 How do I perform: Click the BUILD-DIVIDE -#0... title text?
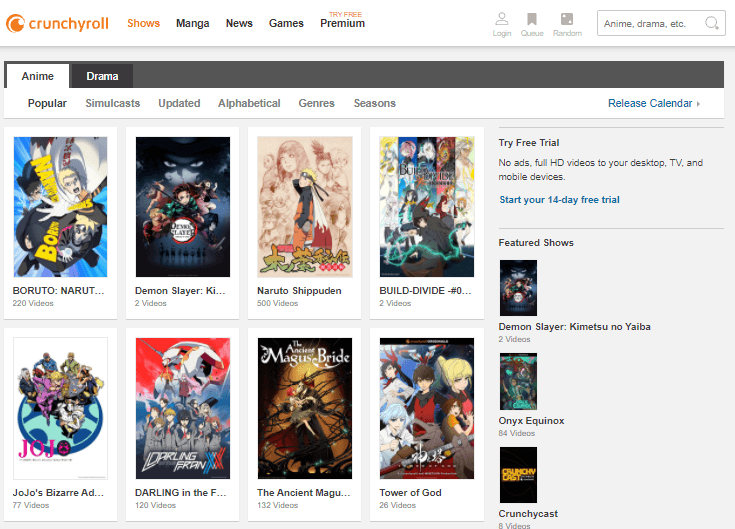(x=425, y=291)
